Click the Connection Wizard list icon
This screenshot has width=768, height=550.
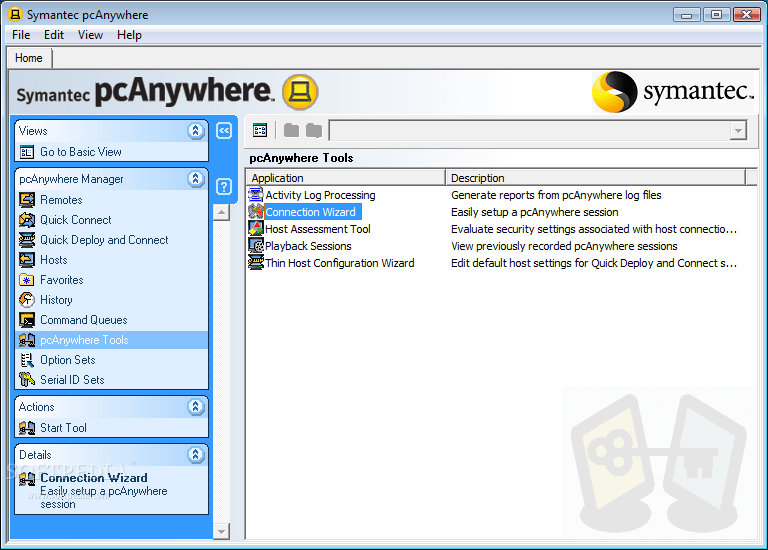click(256, 212)
